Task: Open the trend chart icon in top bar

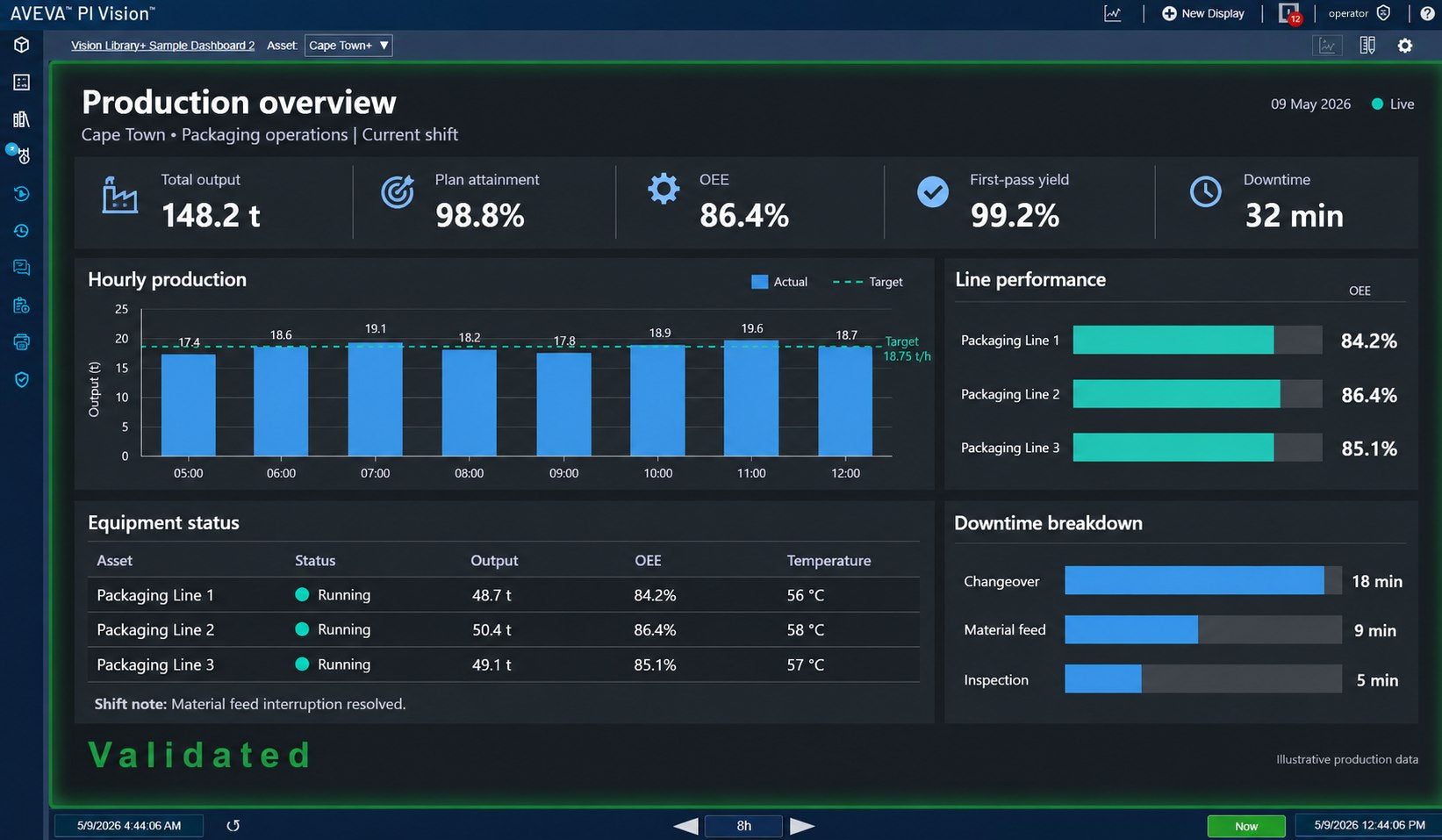Action: pos(1113,13)
